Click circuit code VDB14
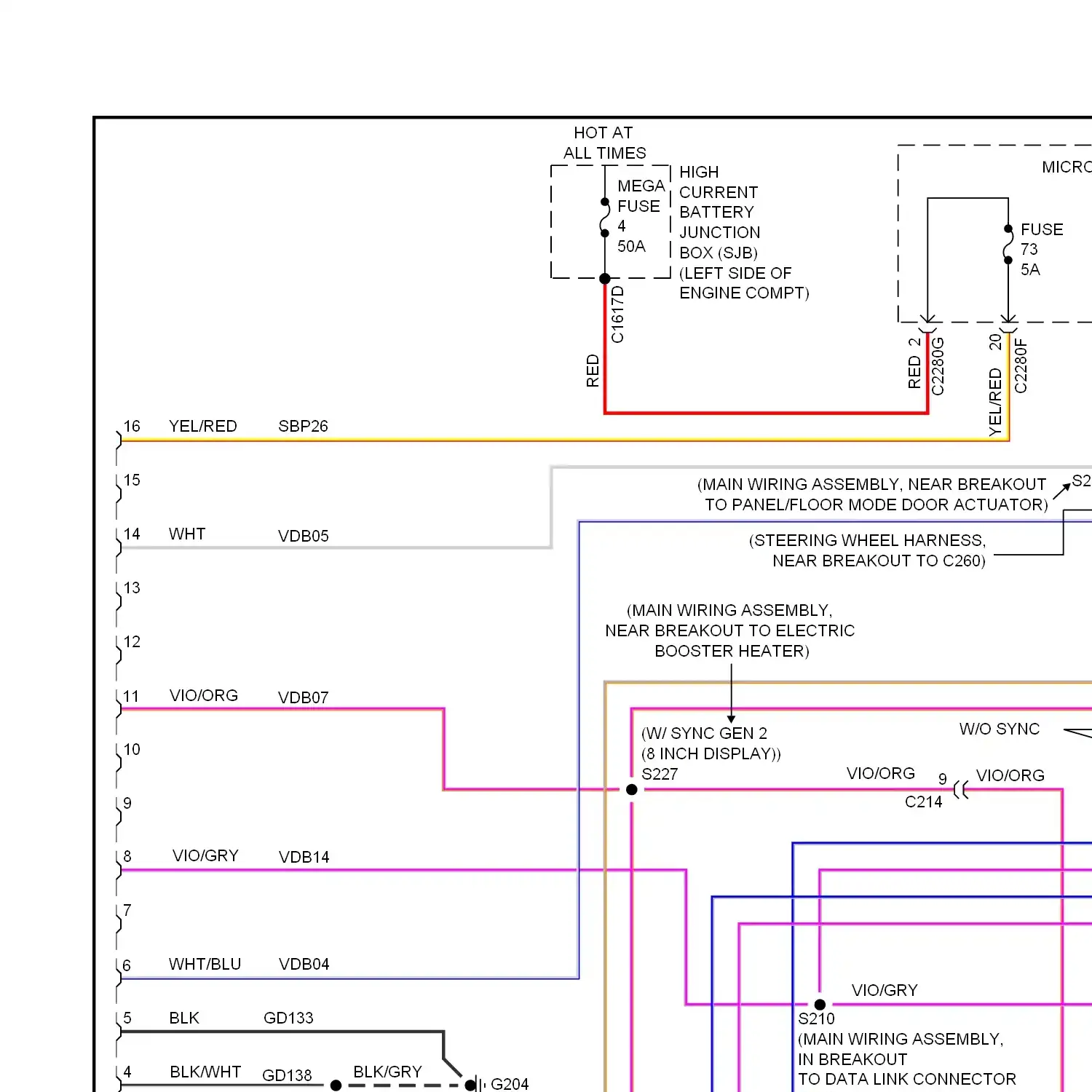The image size is (1092, 1092). [x=304, y=857]
